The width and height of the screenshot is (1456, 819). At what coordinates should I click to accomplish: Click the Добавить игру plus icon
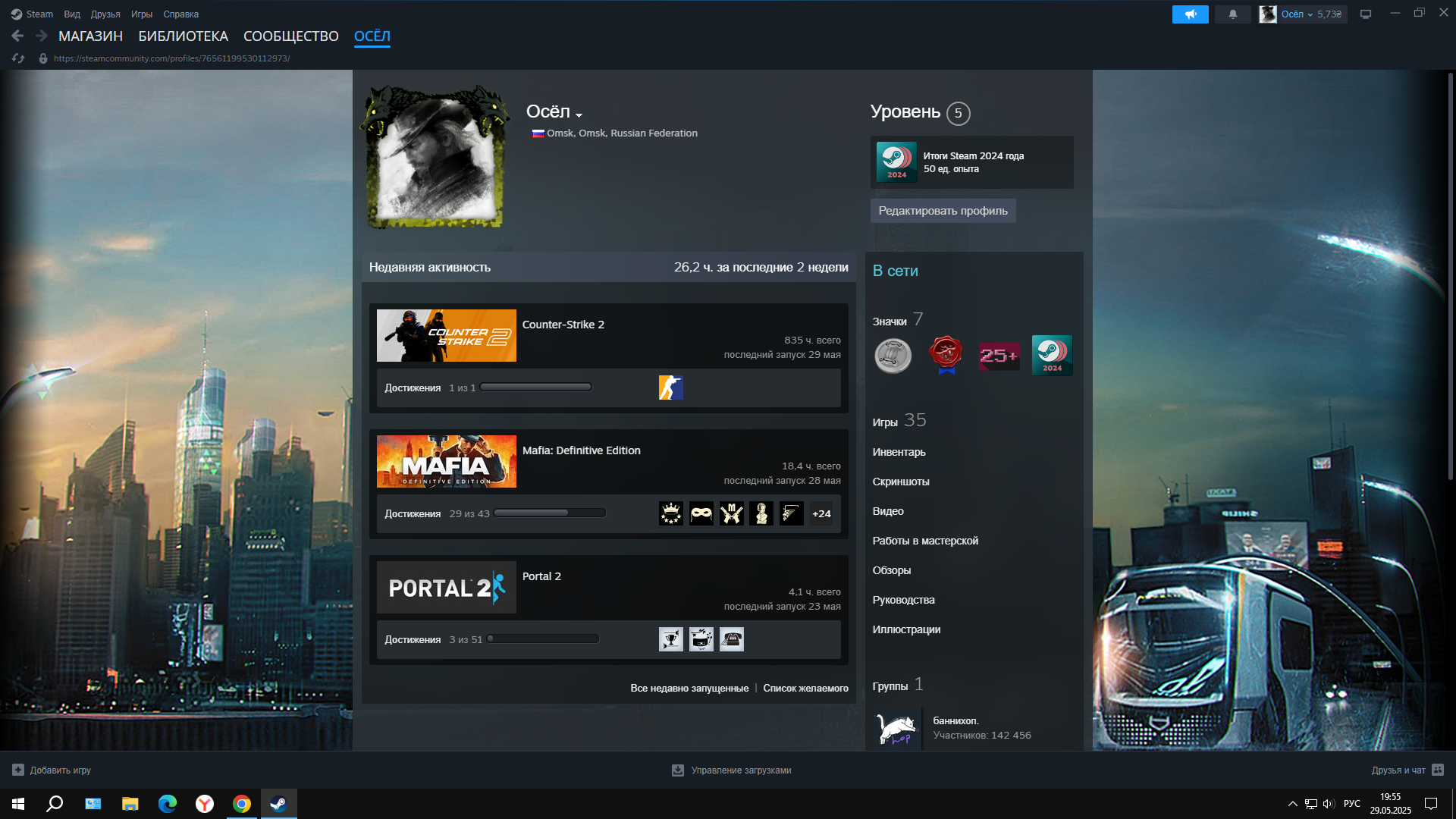coord(18,770)
